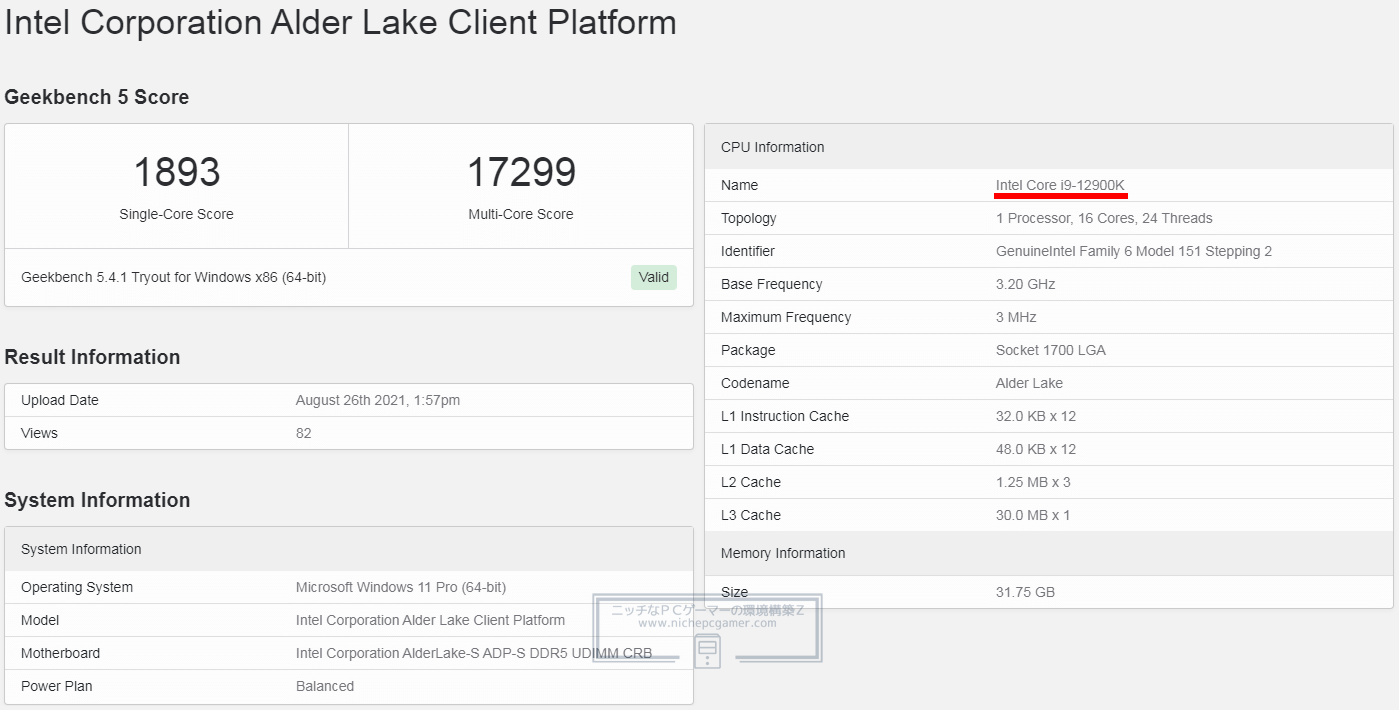1399x710 pixels.
Task: Select the upload date August 26th 2021, 1:57pm
Action: coord(378,400)
